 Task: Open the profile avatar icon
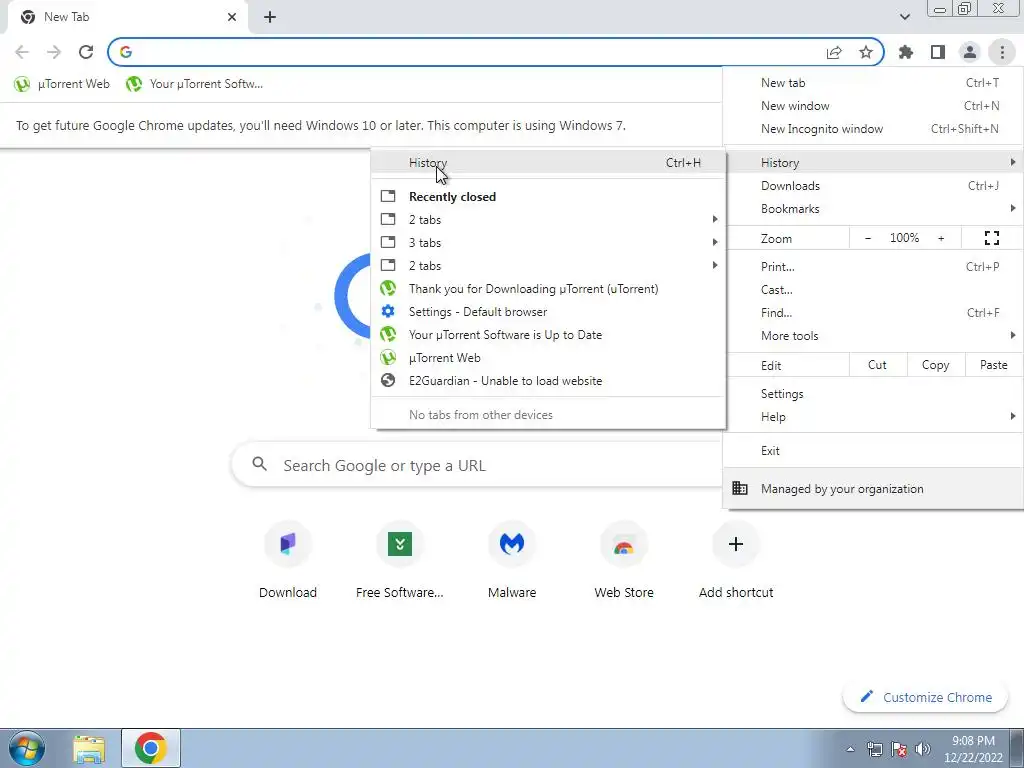tap(970, 52)
